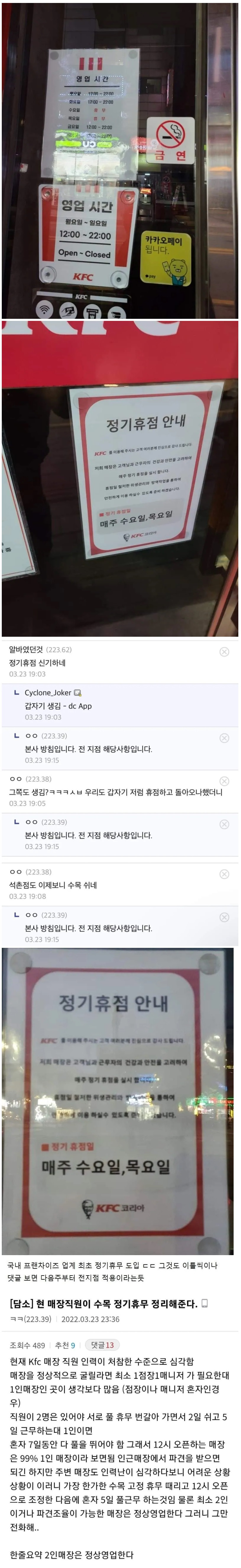Click the ㅋㅋ(223.39) post author name
This screenshot has height=1568, width=241.
[x=30, y=1319]
